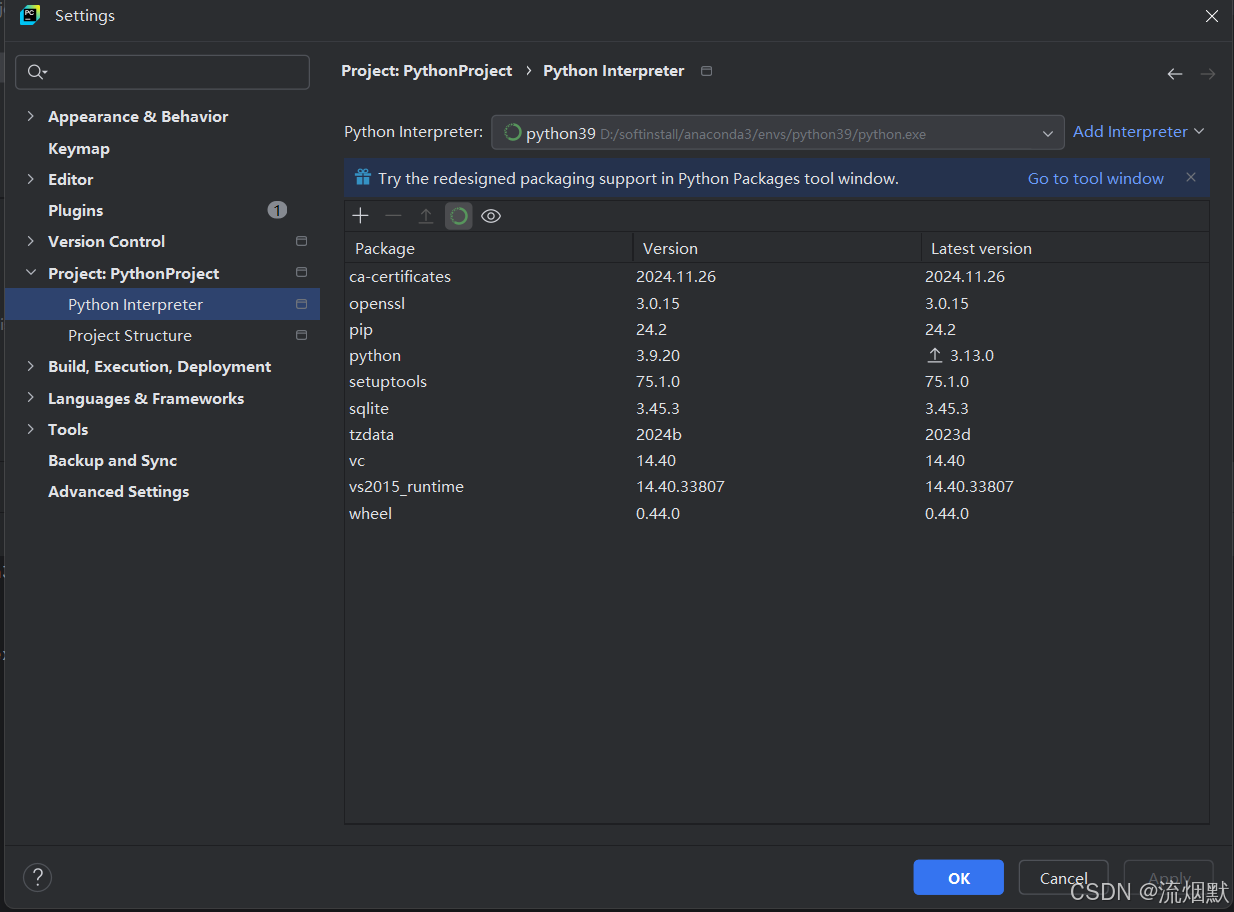Expand Languages & Frameworks section
The height and width of the screenshot is (912, 1234).
pyautogui.click(x=30, y=398)
